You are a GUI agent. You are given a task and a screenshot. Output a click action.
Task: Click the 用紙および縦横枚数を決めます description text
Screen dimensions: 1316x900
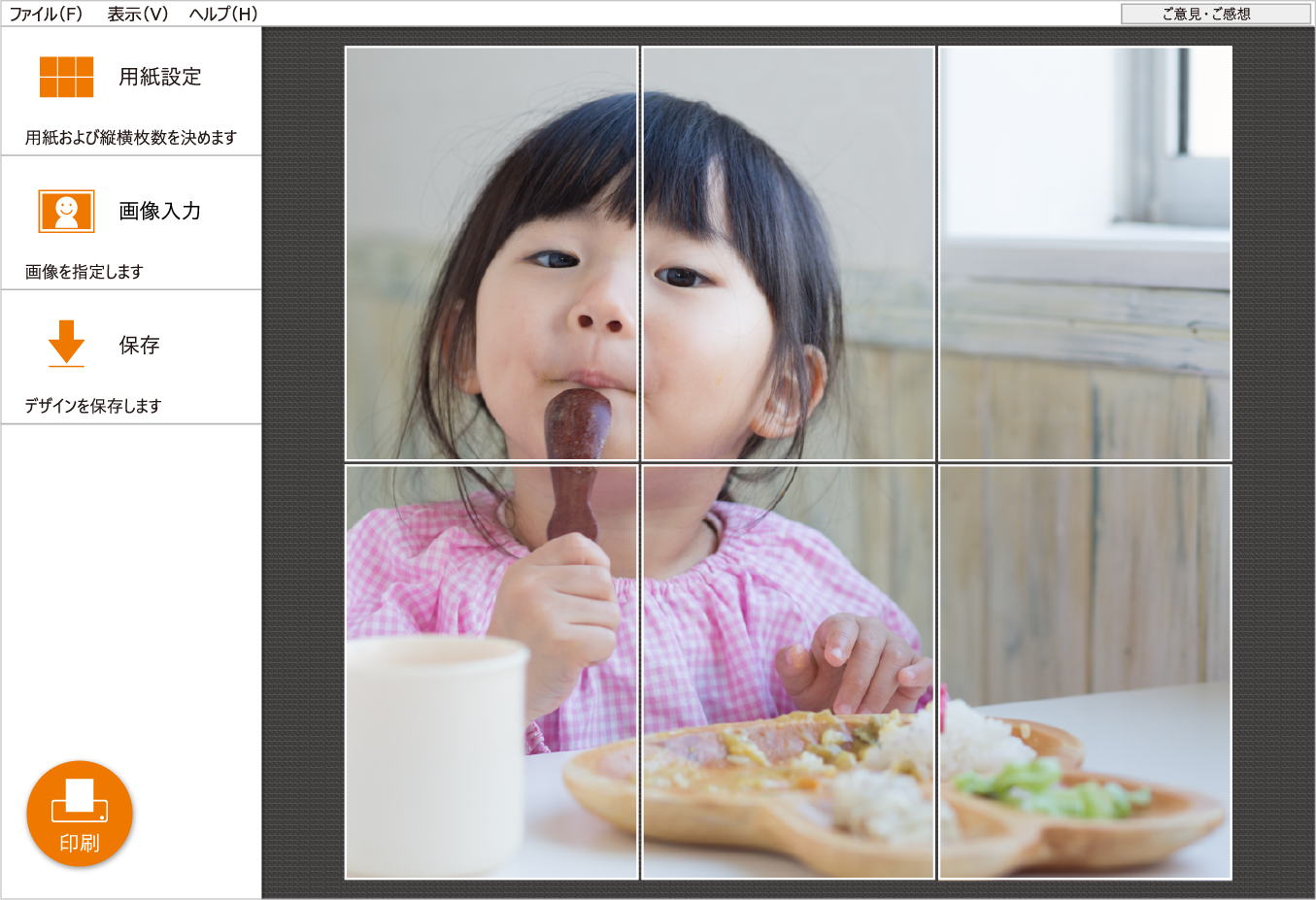pyautogui.click(x=131, y=138)
